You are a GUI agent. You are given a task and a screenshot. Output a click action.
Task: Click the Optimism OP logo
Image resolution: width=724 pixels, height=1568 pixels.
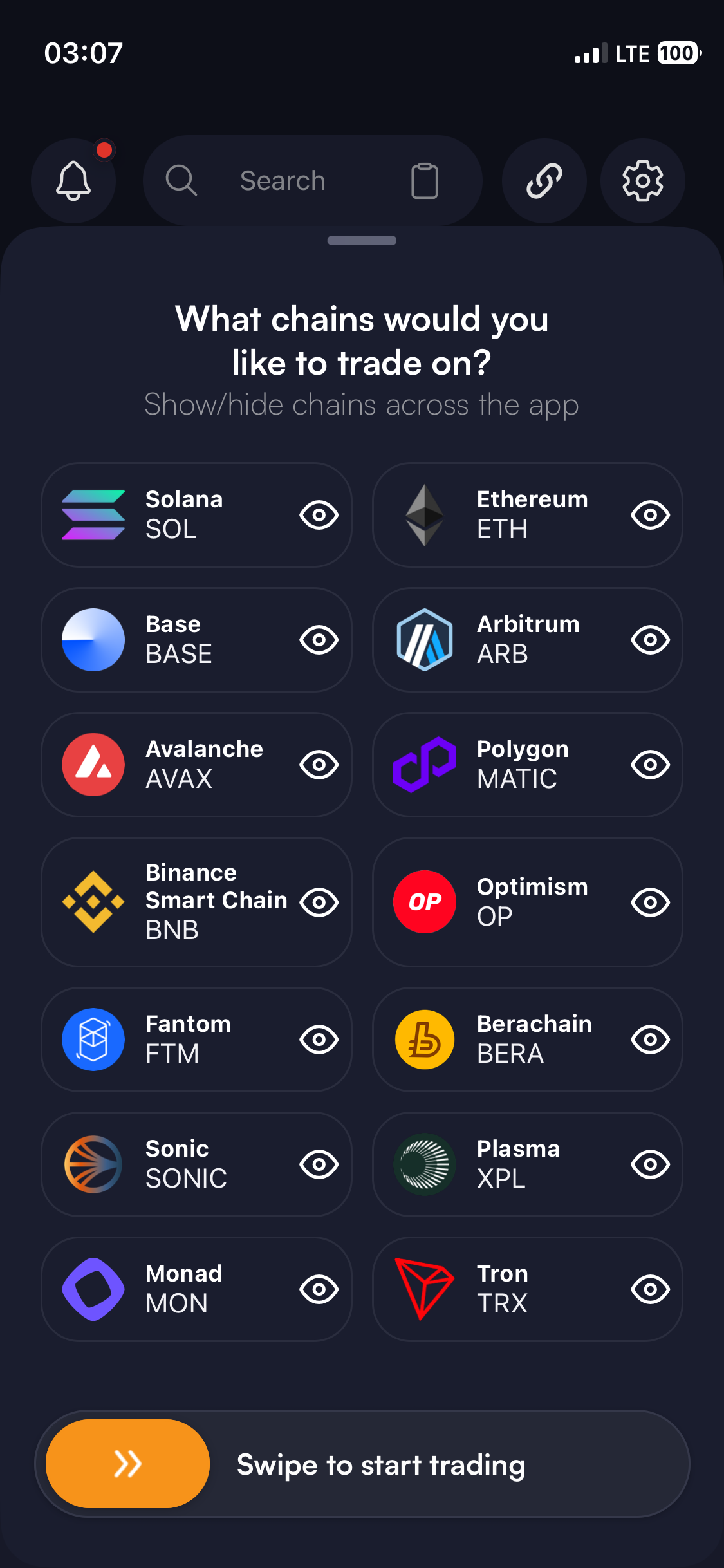[x=423, y=902]
